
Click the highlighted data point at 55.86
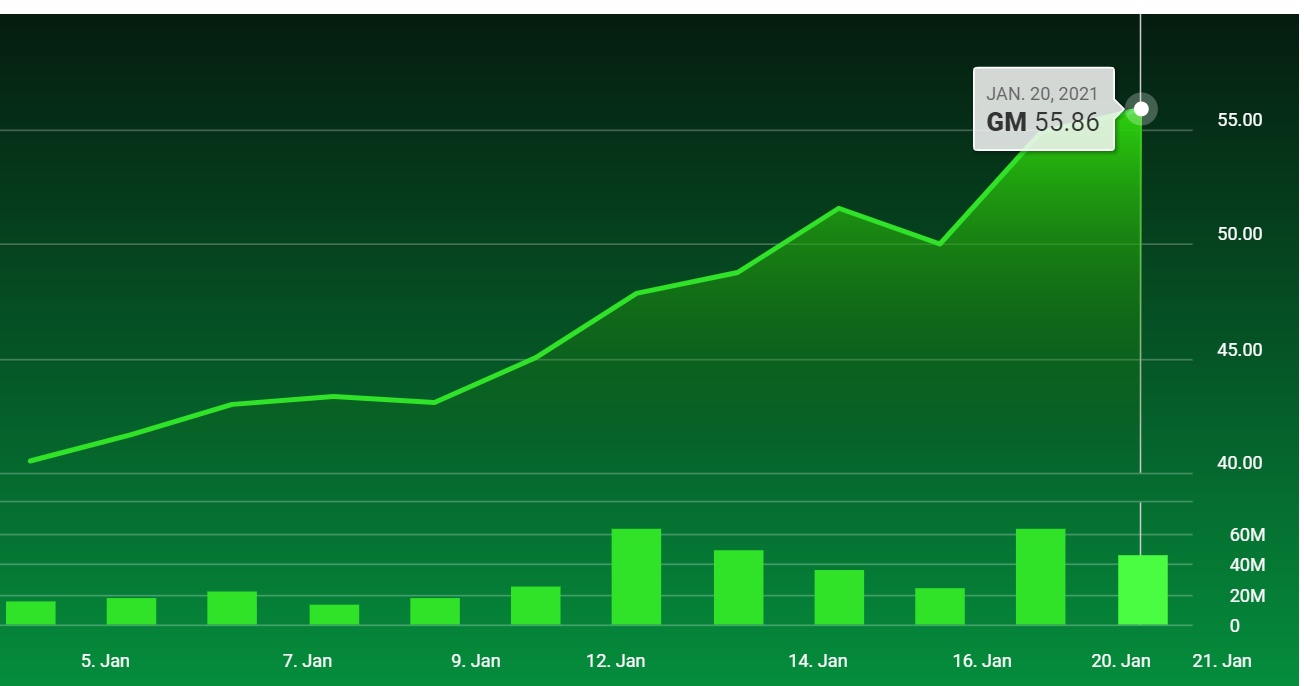[x=1141, y=108]
